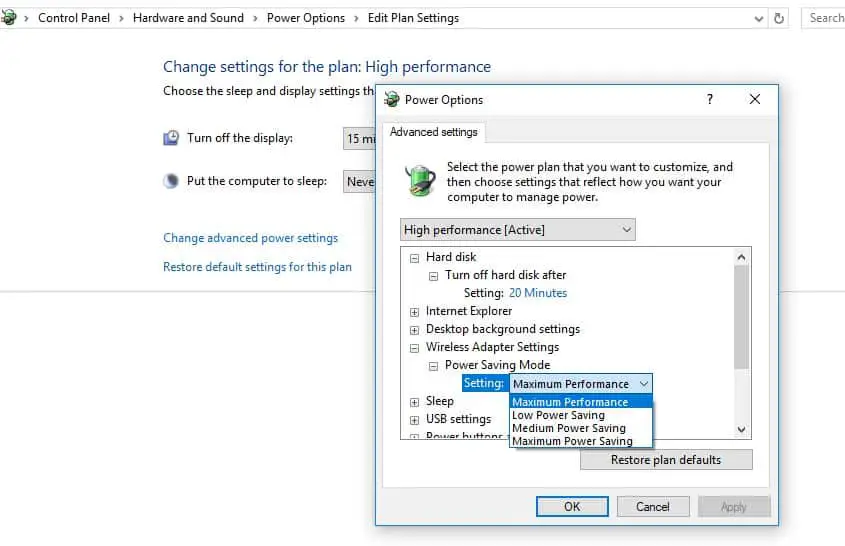Select Low Power Saving from dropdown list

click(558, 415)
